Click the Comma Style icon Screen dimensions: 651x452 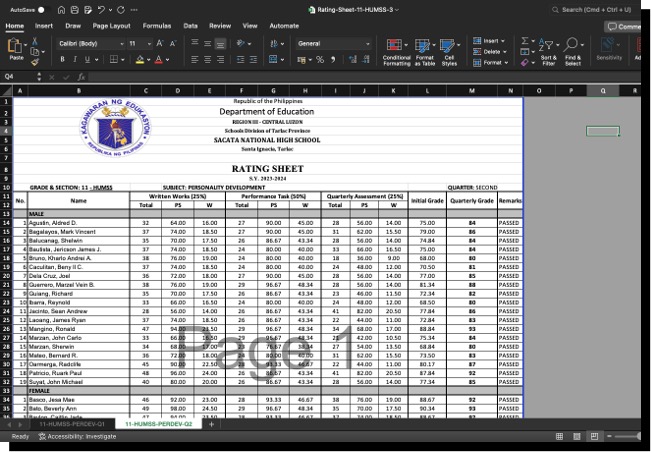tap(333, 60)
